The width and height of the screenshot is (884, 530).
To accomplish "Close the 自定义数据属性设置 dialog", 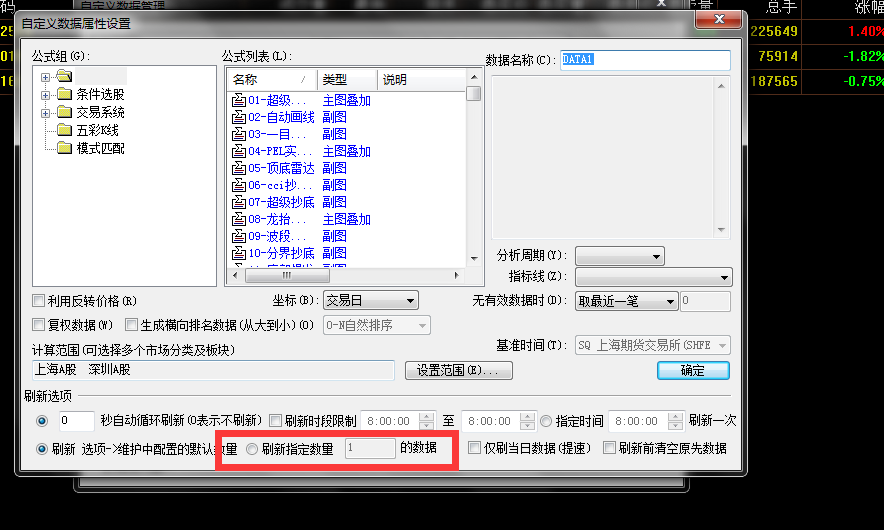I will click(x=719, y=19).
